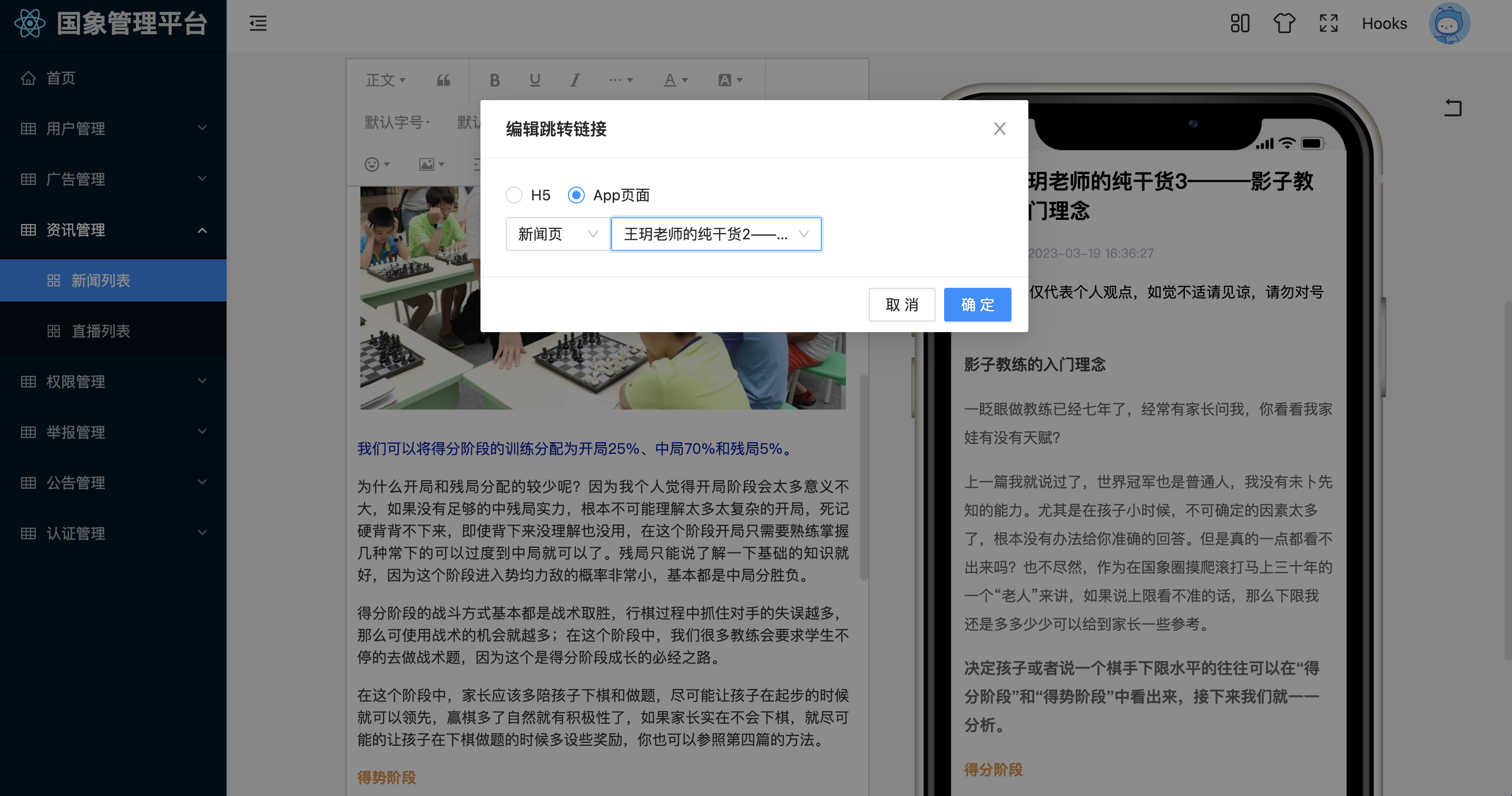Open 新闻列表 in the sidebar
Viewport: 1512px width, 796px height.
point(113,280)
